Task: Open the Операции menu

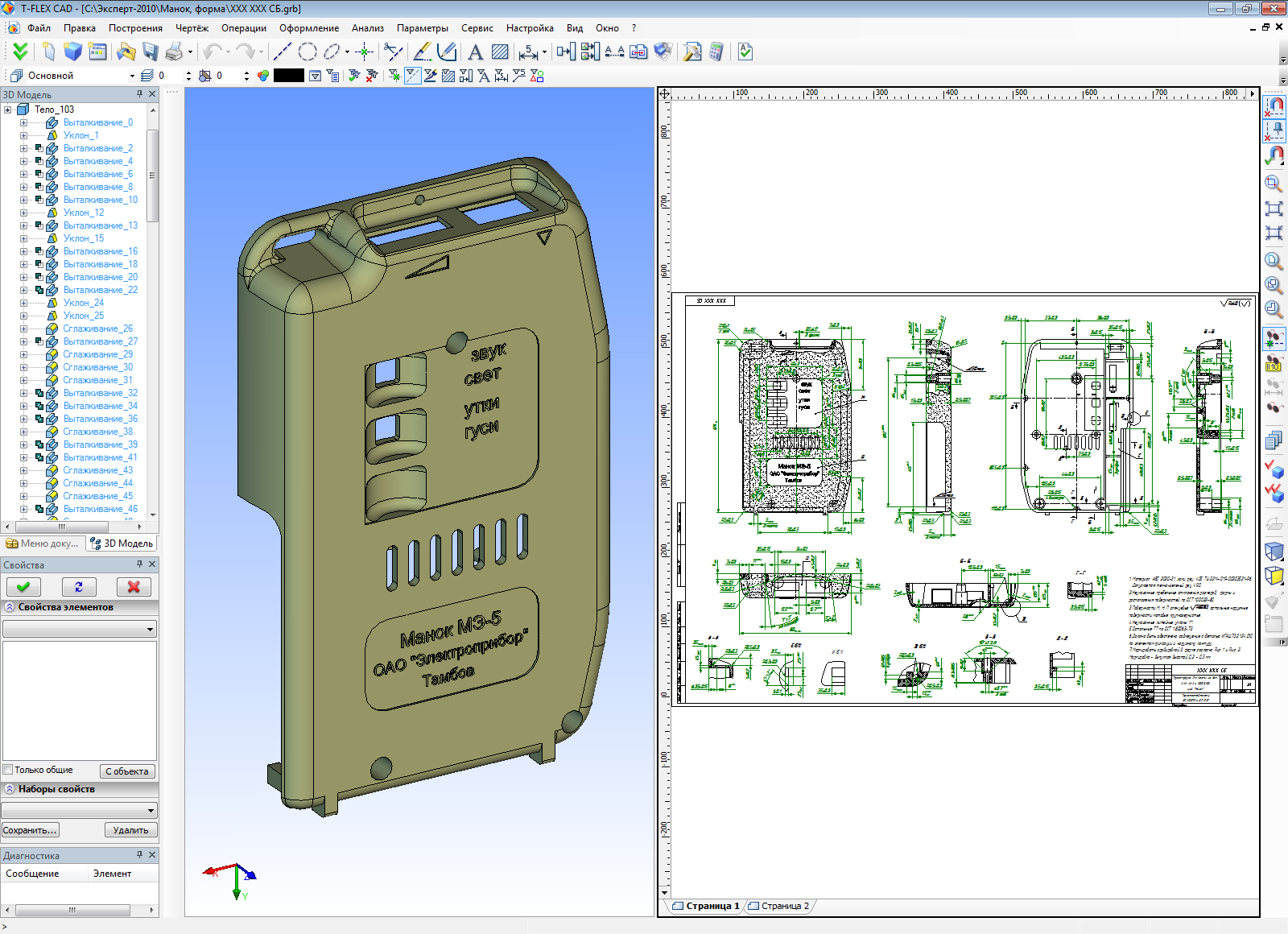Action: pyautogui.click(x=244, y=28)
